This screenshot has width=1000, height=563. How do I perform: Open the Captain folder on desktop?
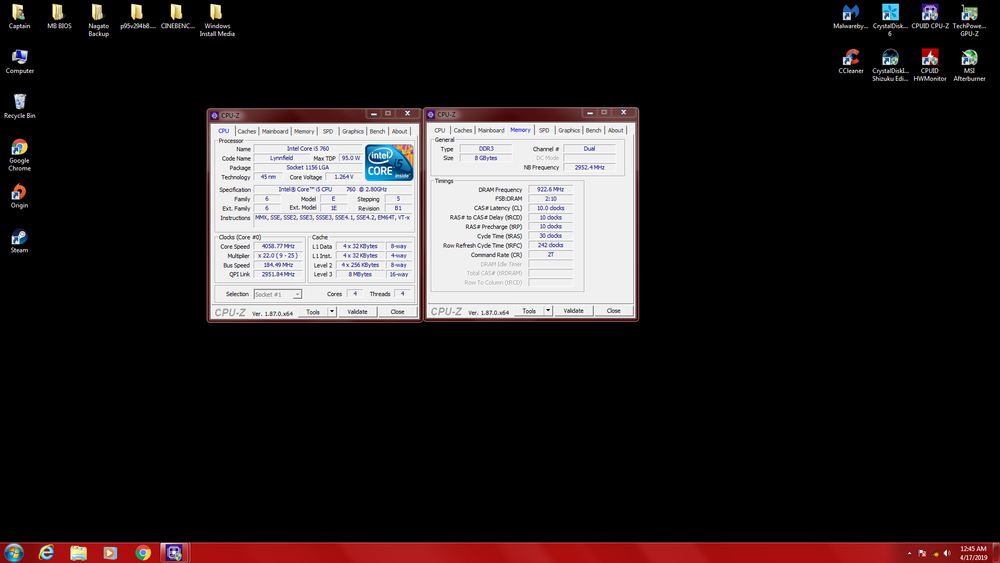point(19,17)
